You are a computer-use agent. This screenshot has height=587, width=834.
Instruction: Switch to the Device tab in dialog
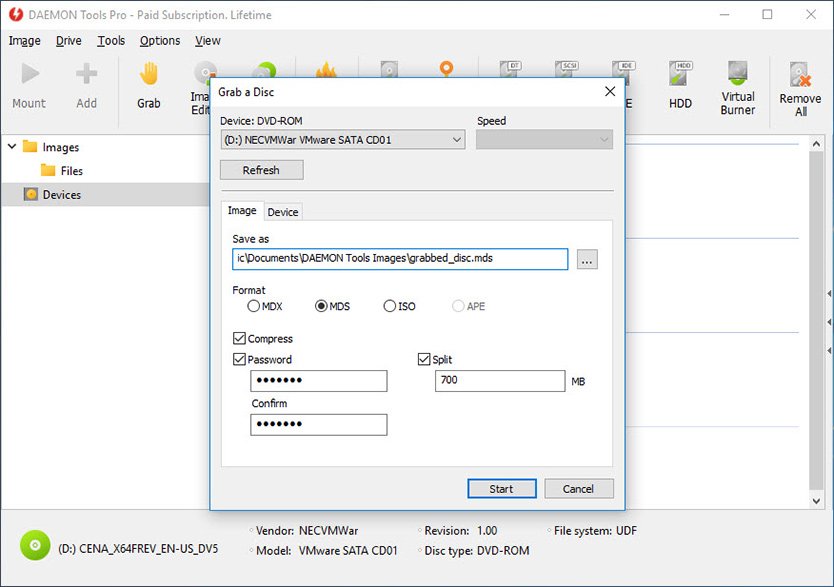pos(283,212)
